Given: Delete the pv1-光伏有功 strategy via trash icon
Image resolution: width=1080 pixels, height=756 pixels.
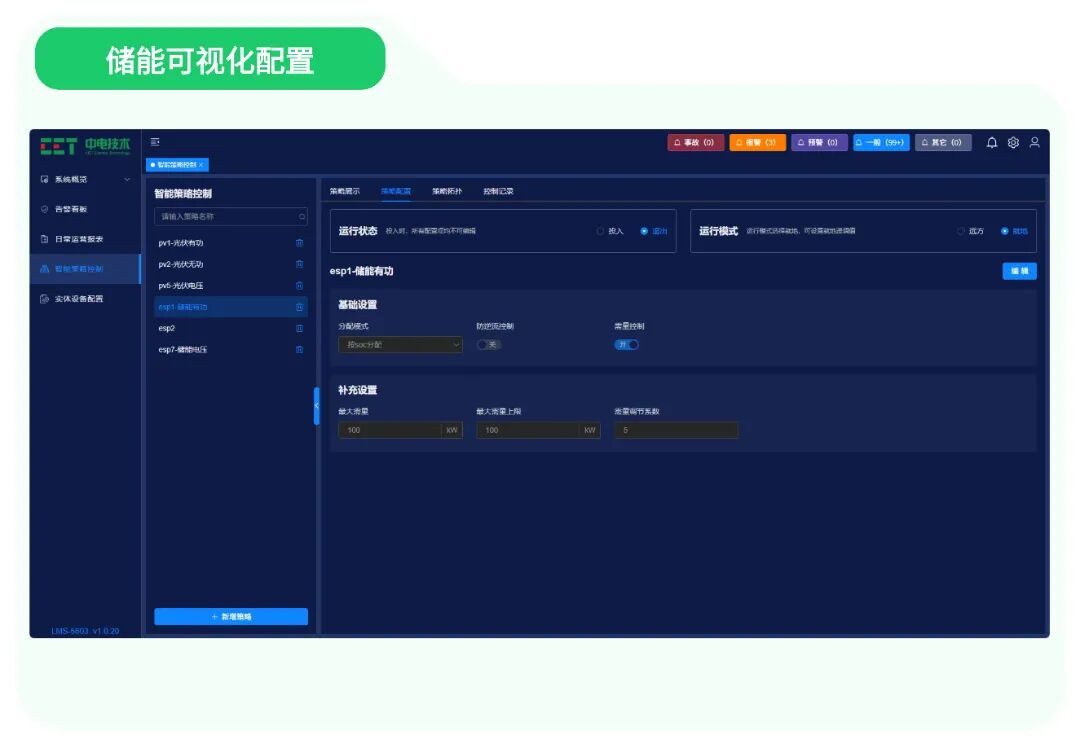Looking at the screenshot, I should [x=299, y=242].
